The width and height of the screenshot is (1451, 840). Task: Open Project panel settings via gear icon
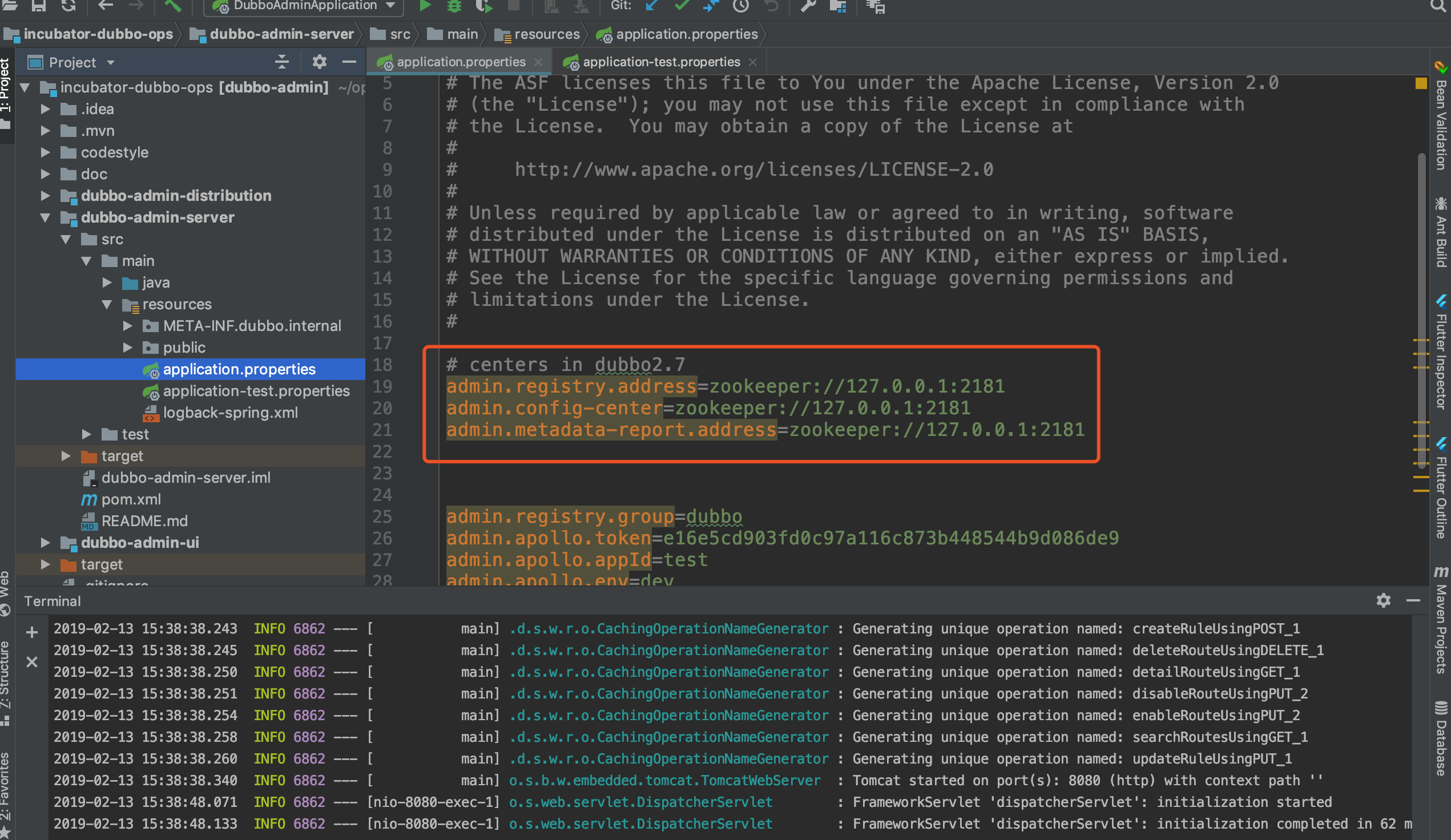click(x=319, y=62)
